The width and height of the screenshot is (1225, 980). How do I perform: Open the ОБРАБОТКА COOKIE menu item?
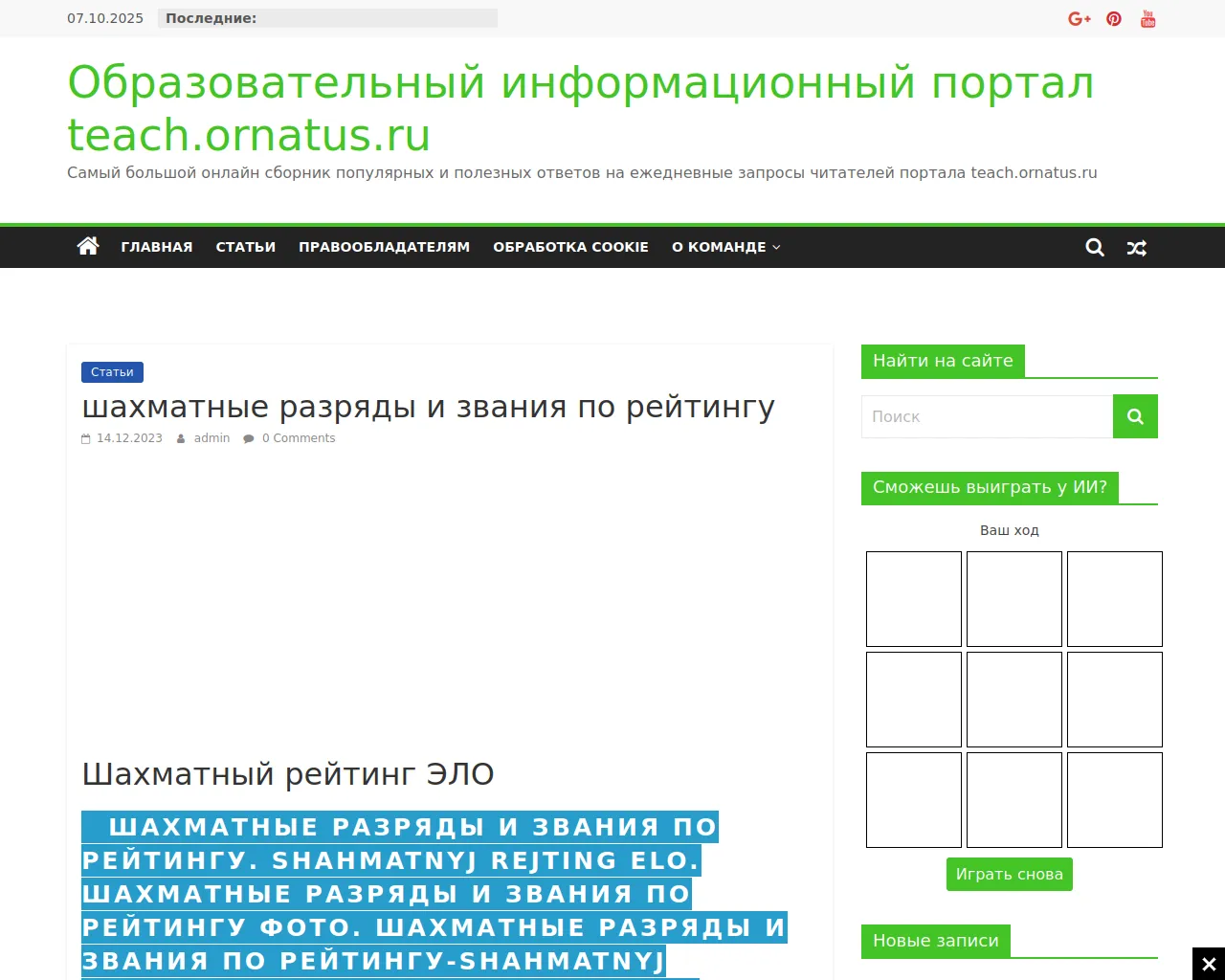(571, 247)
